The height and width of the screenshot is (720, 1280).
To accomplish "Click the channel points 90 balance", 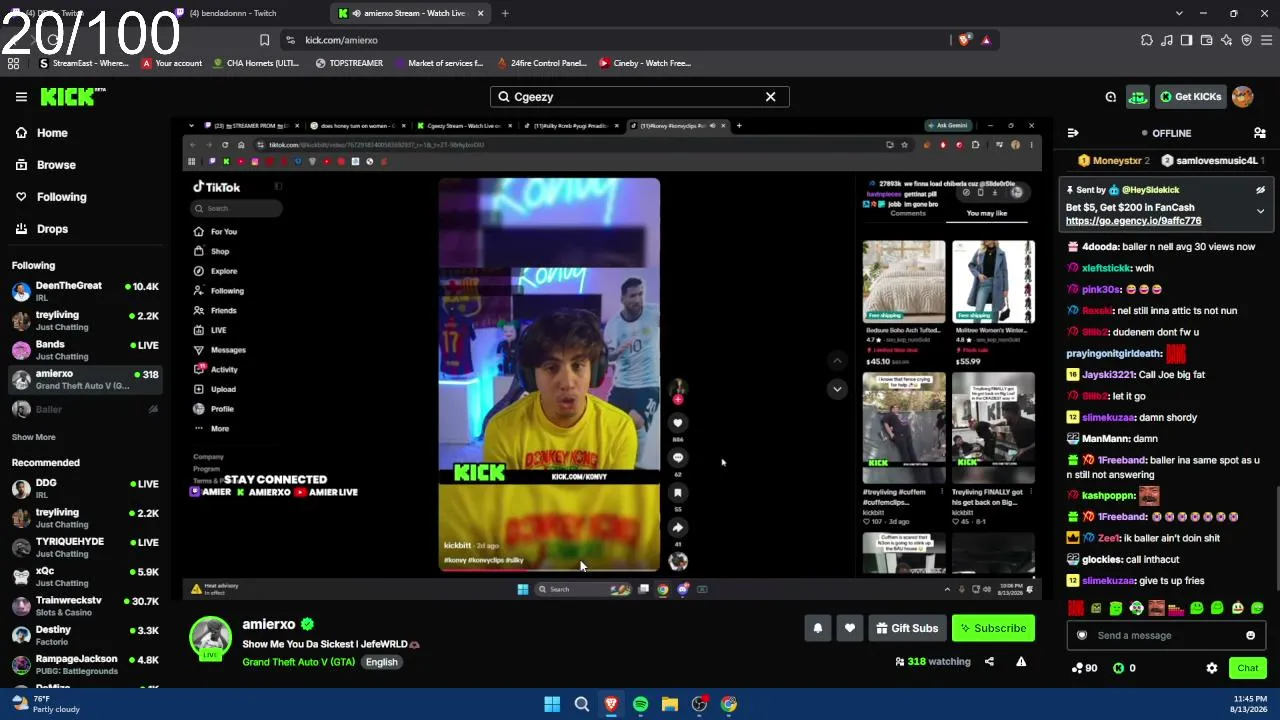I will (x=1084, y=668).
